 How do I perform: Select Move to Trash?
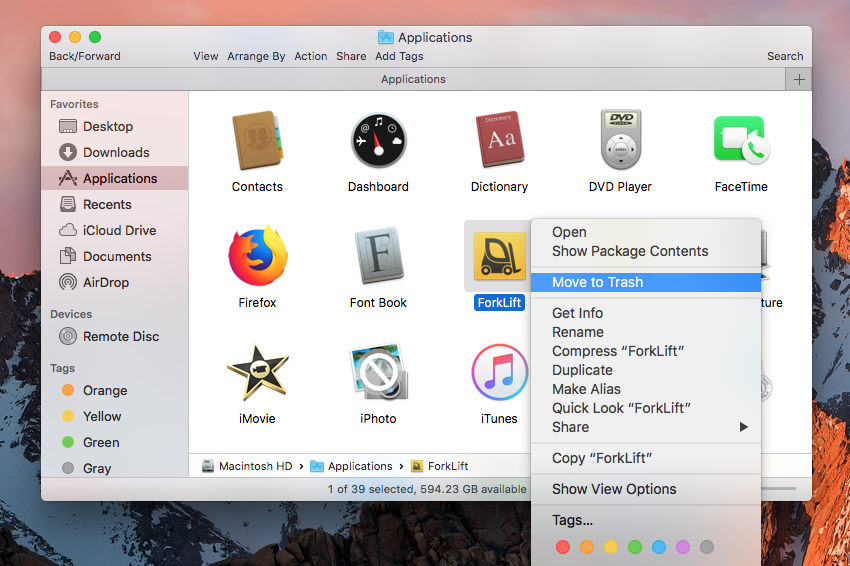tap(646, 282)
